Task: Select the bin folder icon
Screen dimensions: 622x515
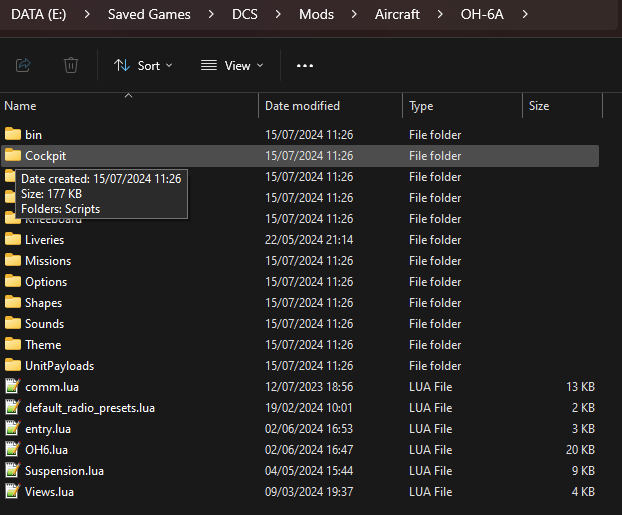Action: [13, 134]
